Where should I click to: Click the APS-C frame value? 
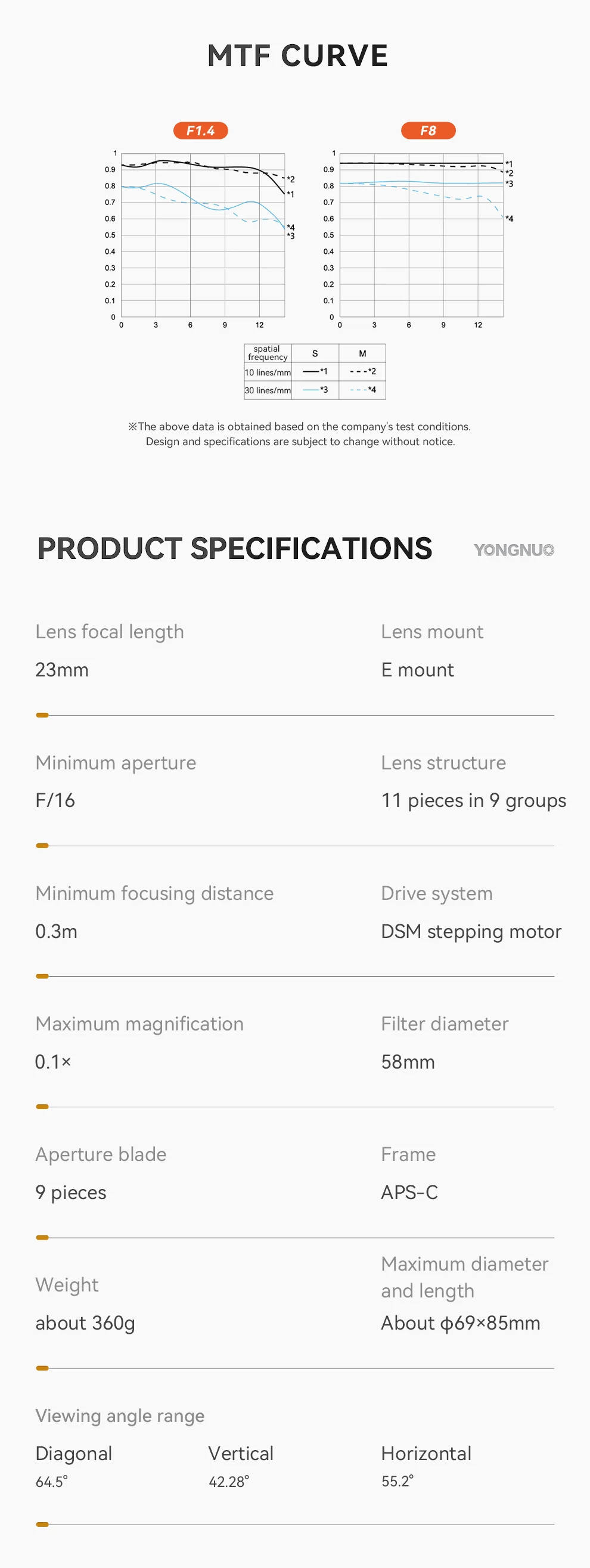409,1192
